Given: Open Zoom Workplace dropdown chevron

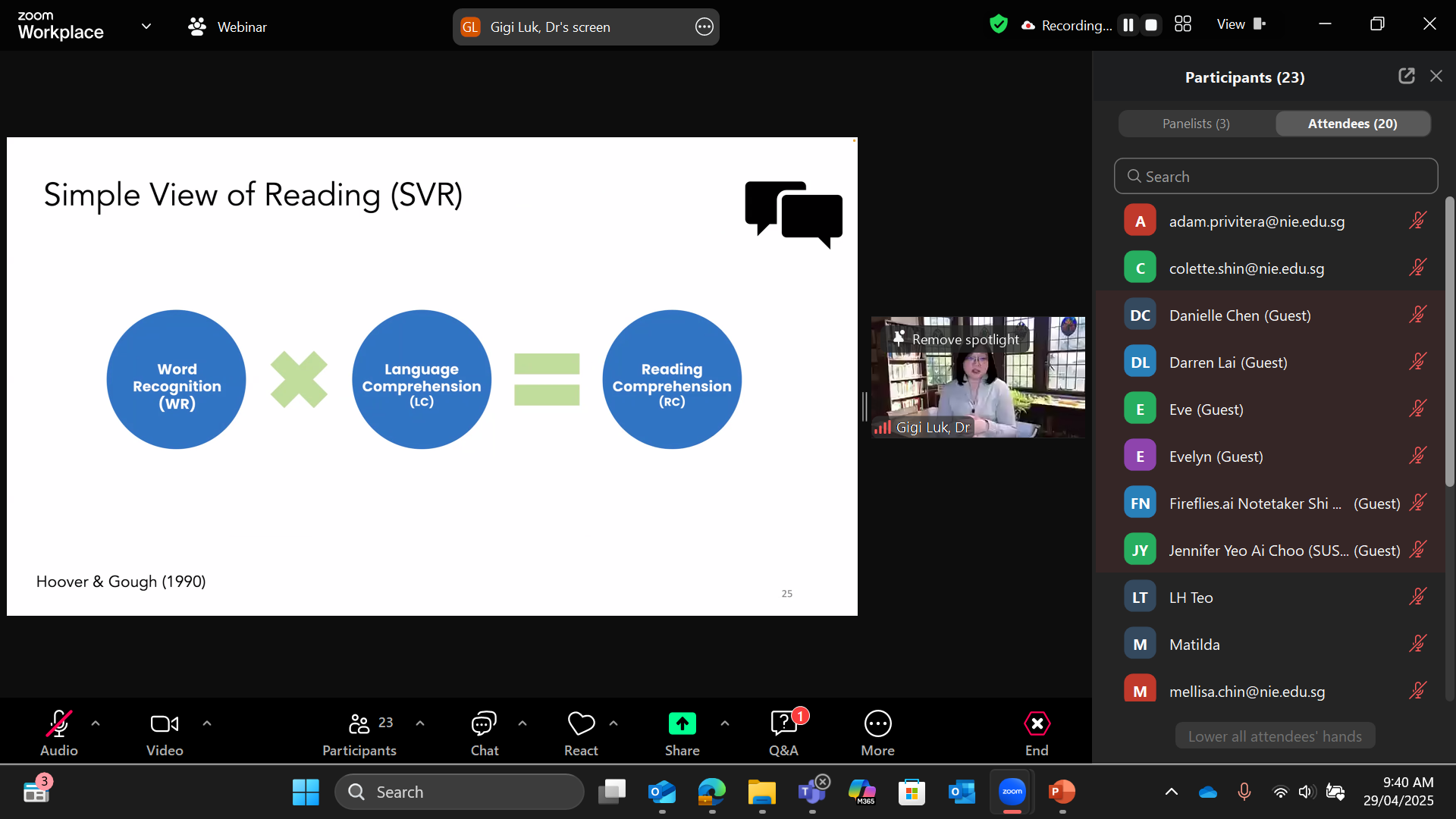Looking at the screenshot, I should [x=146, y=27].
